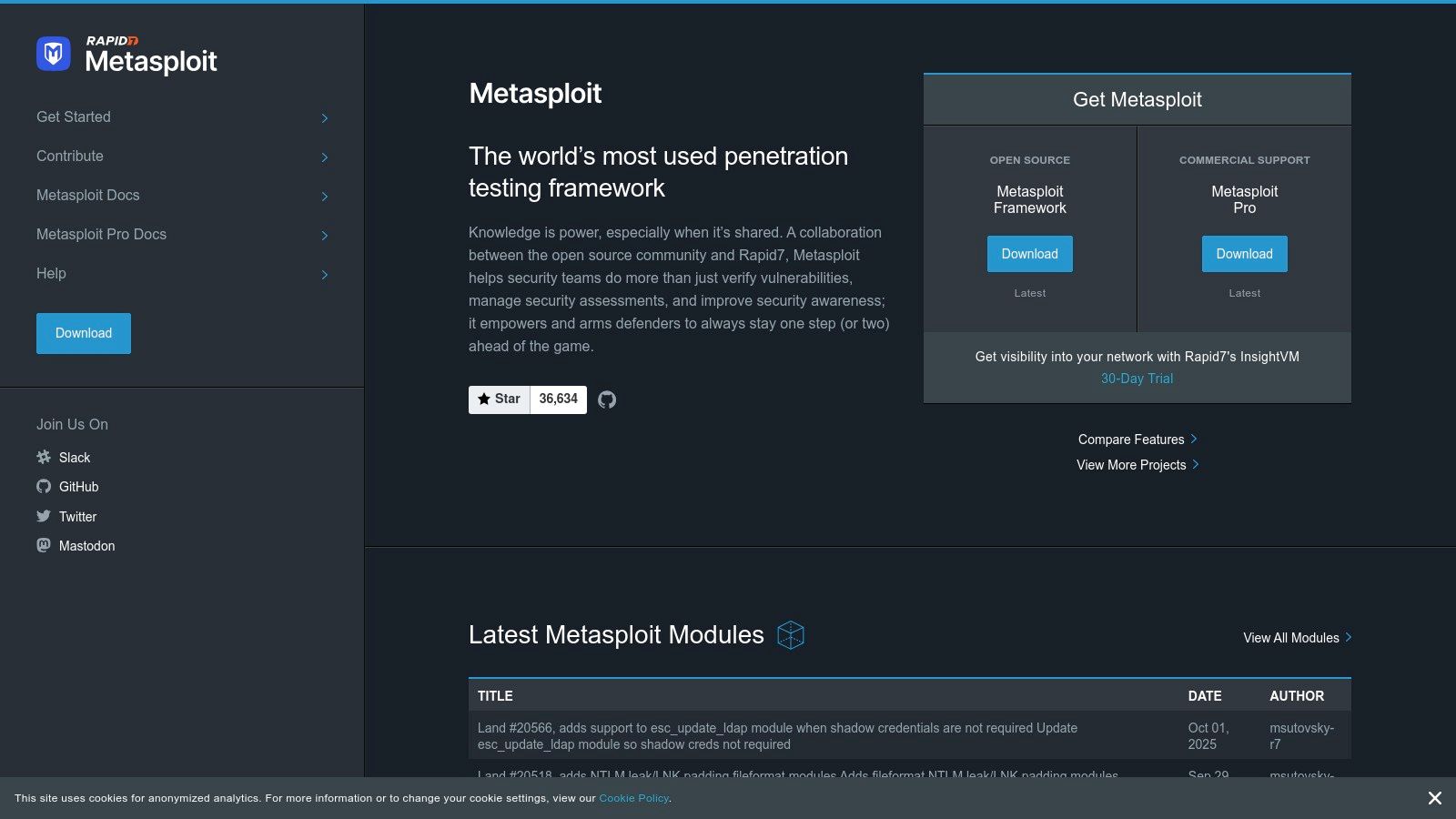Image resolution: width=1456 pixels, height=819 pixels.
Task: Download Metasploit Pro commercial version
Action: pos(1245,254)
